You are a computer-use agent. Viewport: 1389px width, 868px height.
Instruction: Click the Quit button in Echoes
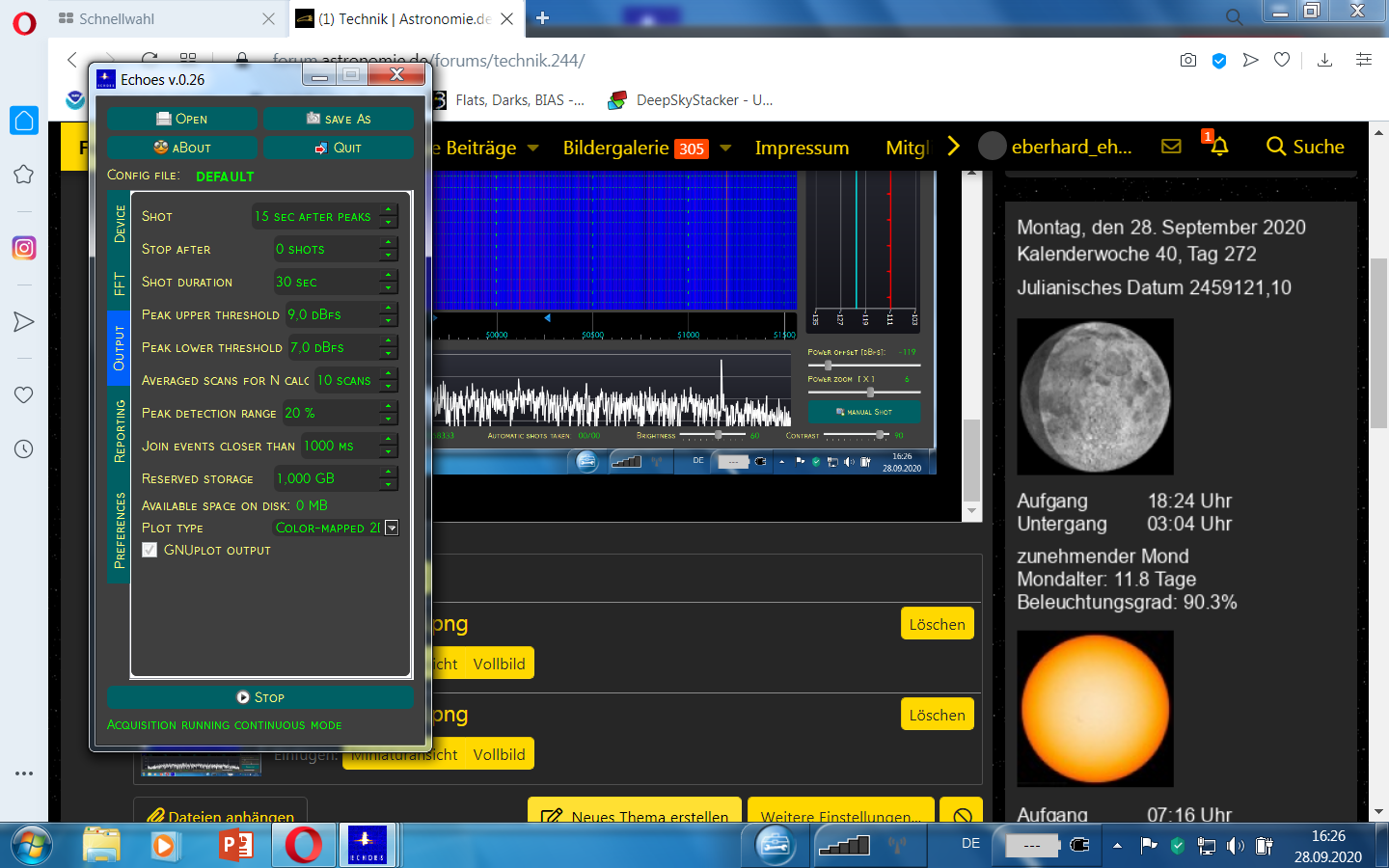(339, 148)
